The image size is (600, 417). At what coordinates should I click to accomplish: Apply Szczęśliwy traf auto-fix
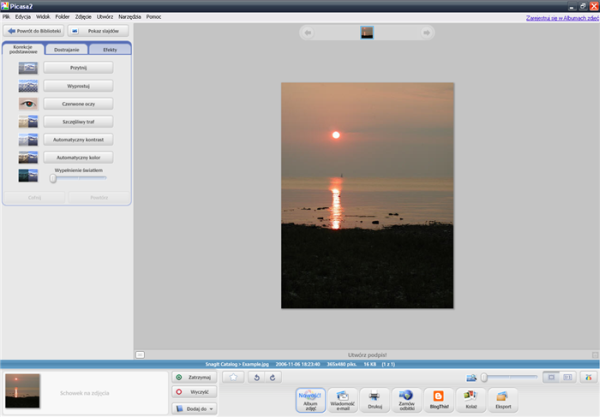coord(78,122)
